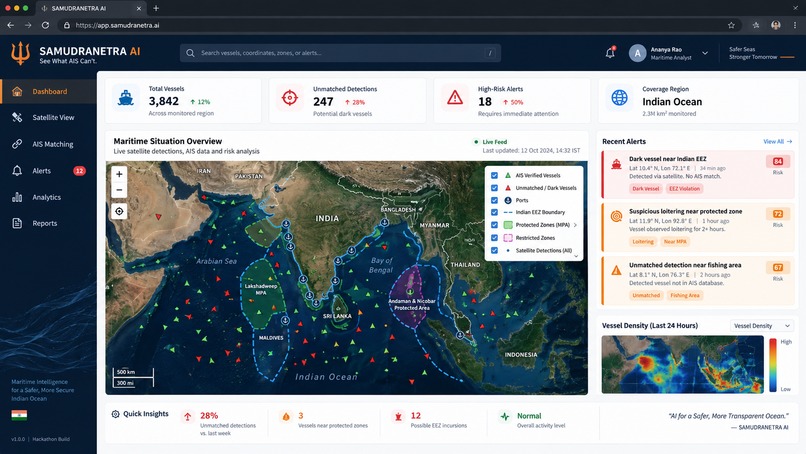Toggle Ports layer checkbox
The width and height of the screenshot is (806, 454).
[x=494, y=201]
